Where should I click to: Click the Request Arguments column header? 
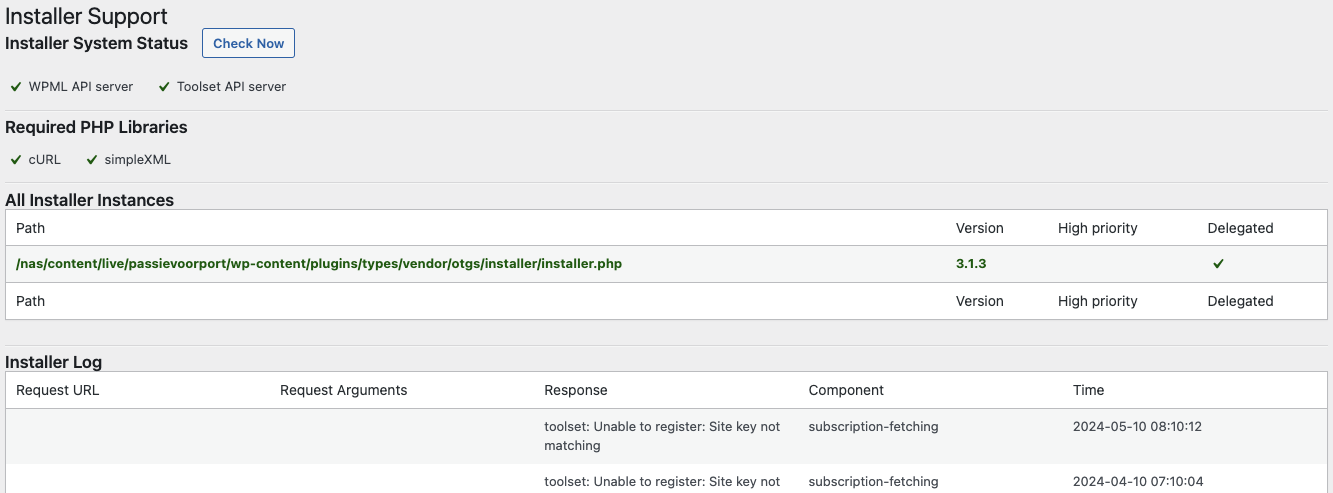pyautogui.click(x=344, y=390)
